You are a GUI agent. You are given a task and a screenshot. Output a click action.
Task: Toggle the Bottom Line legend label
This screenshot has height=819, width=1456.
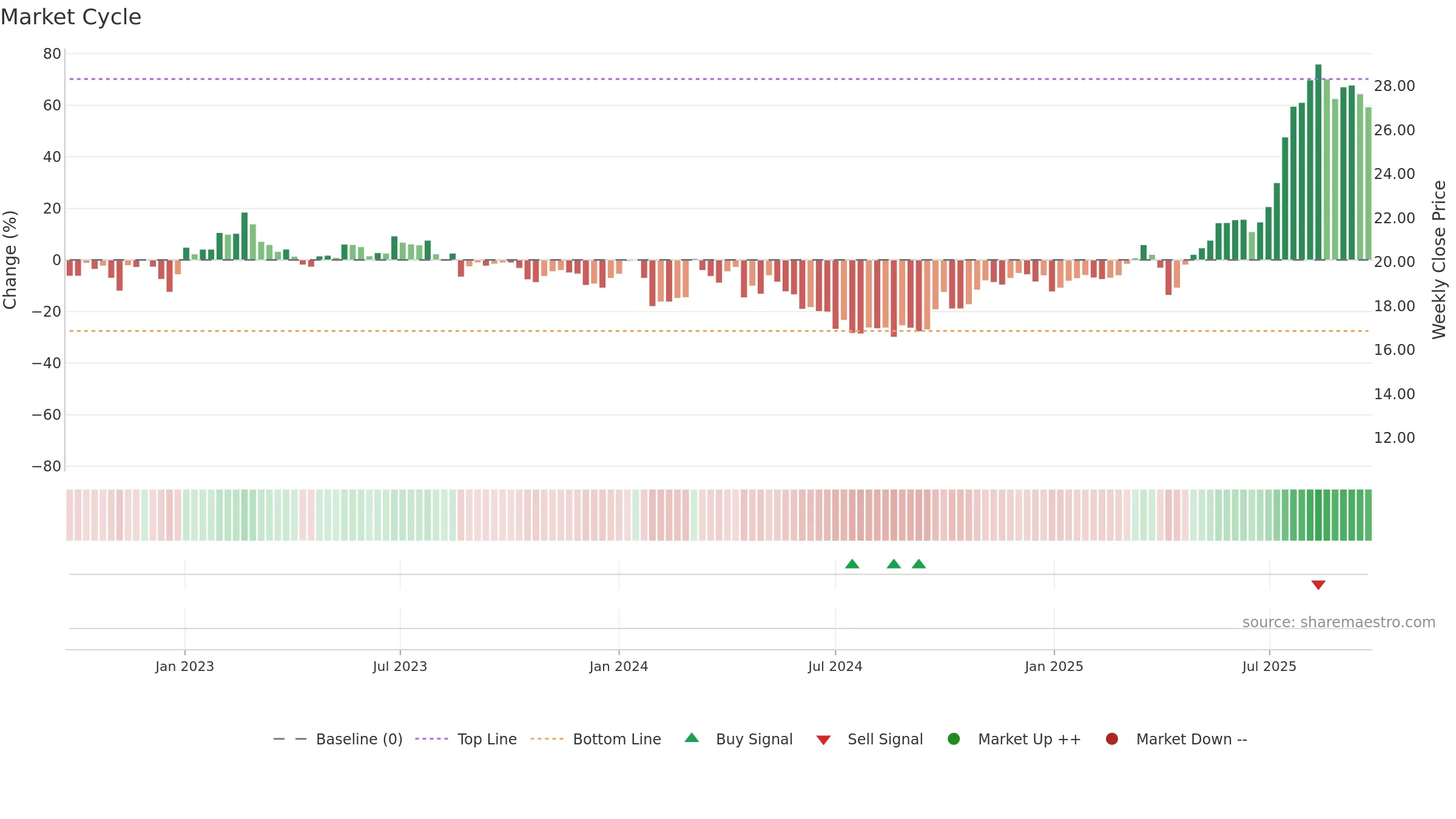point(617,739)
